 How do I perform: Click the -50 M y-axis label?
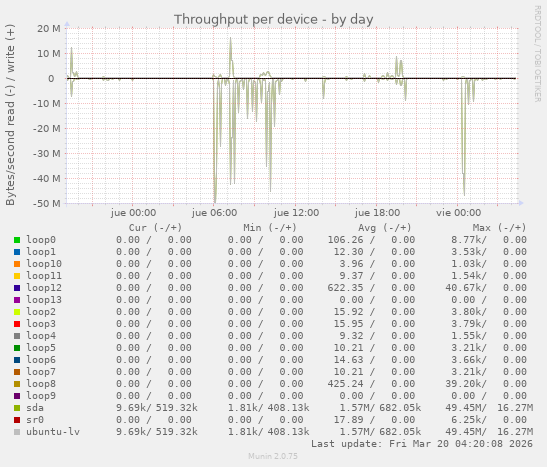47,203
